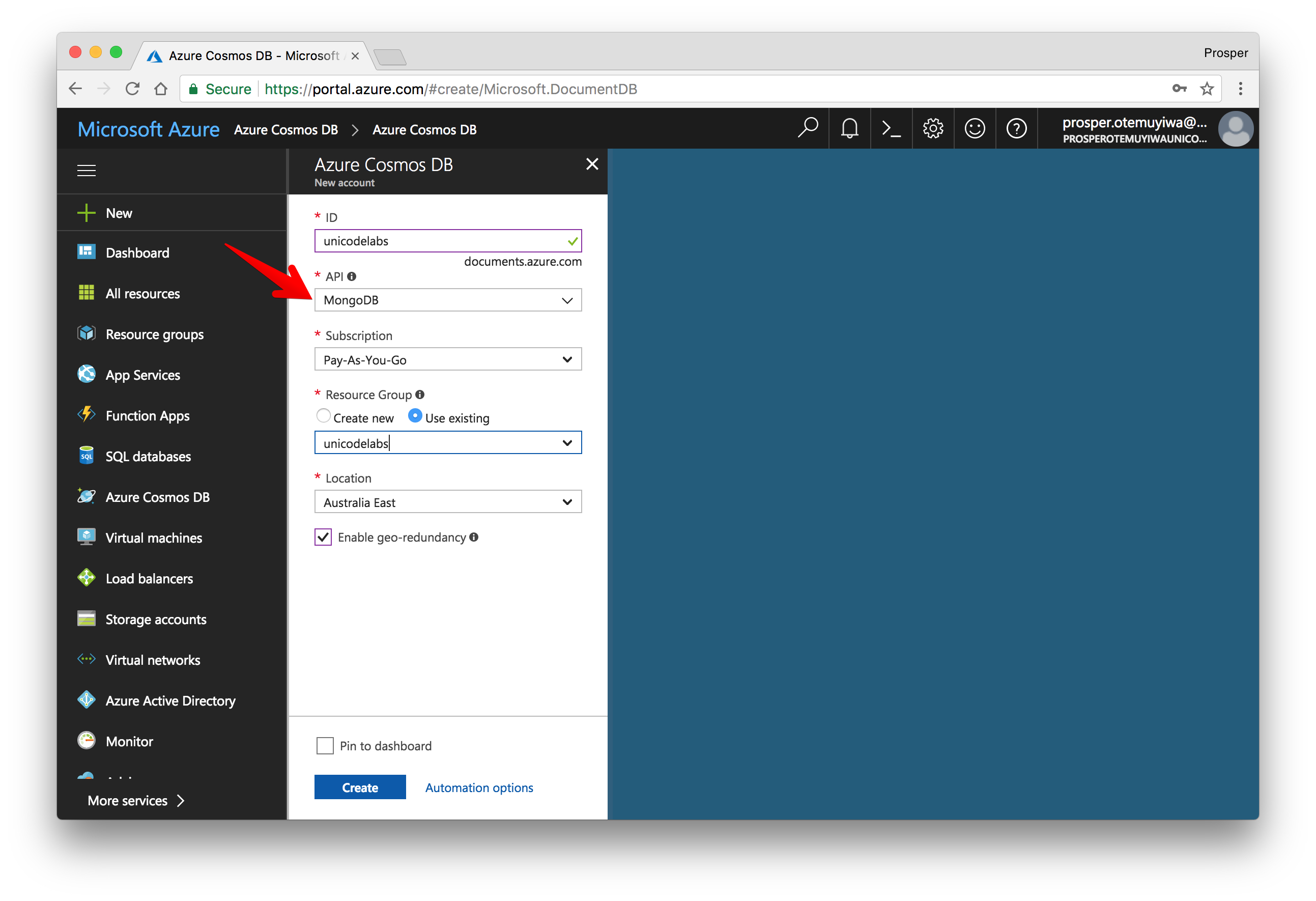The image size is (1316, 901).
Task: Open Resource groups in the sidebar
Action: click(154, 334)
